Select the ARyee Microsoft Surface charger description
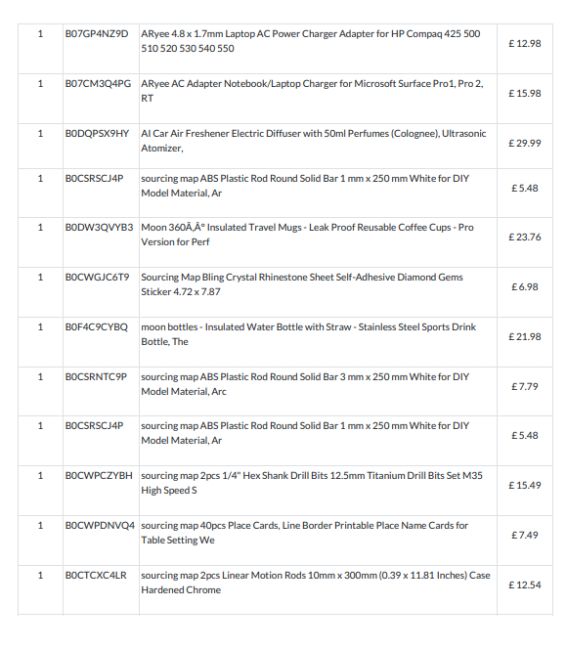Viewport: 567px width, 650px height. (312, 91)
